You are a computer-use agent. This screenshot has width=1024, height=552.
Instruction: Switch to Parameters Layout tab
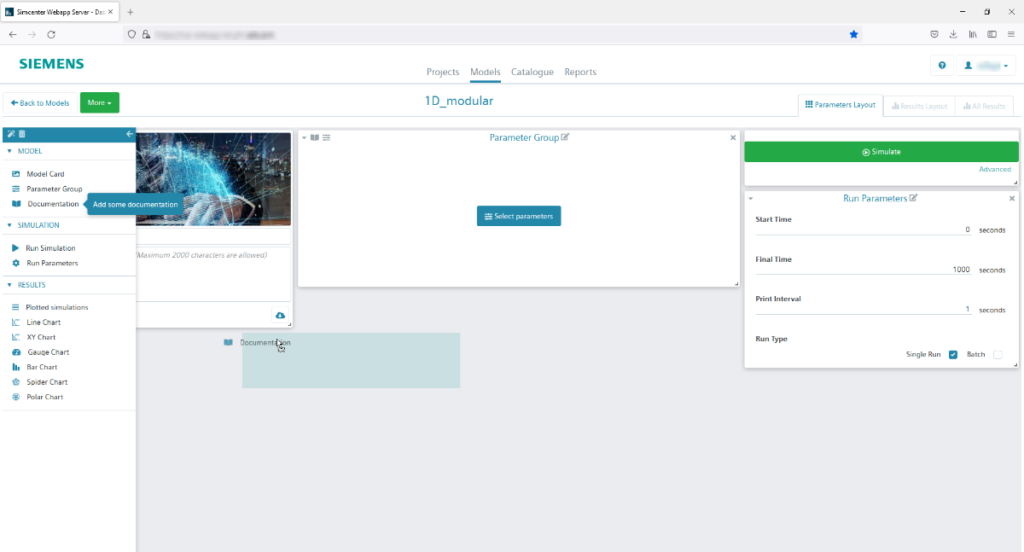pos(840,105)
